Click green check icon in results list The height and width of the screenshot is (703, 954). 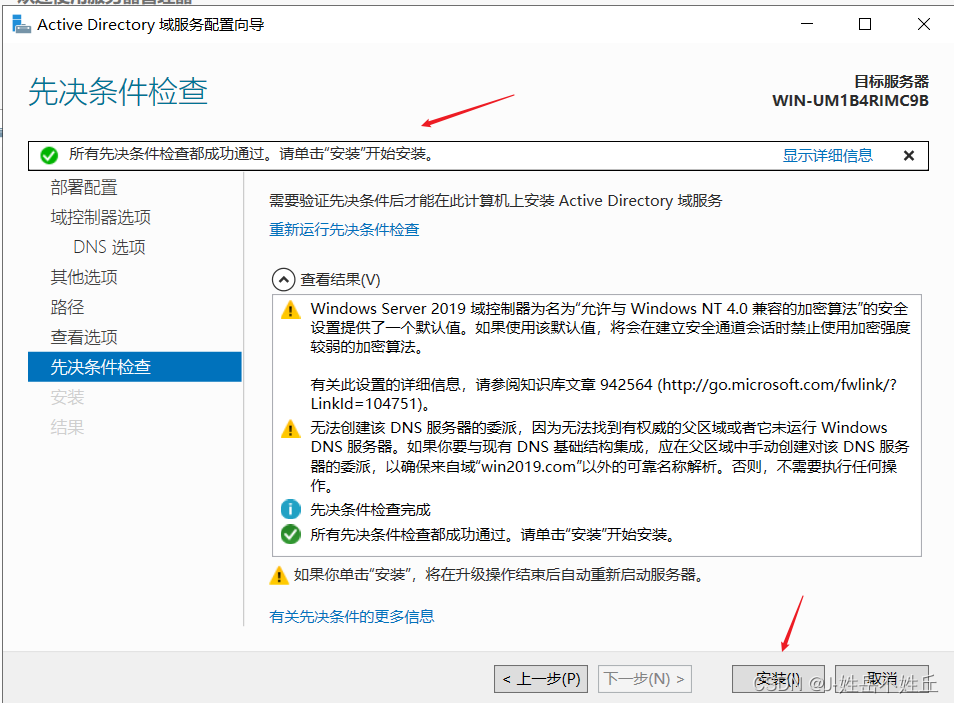[291, 534]
